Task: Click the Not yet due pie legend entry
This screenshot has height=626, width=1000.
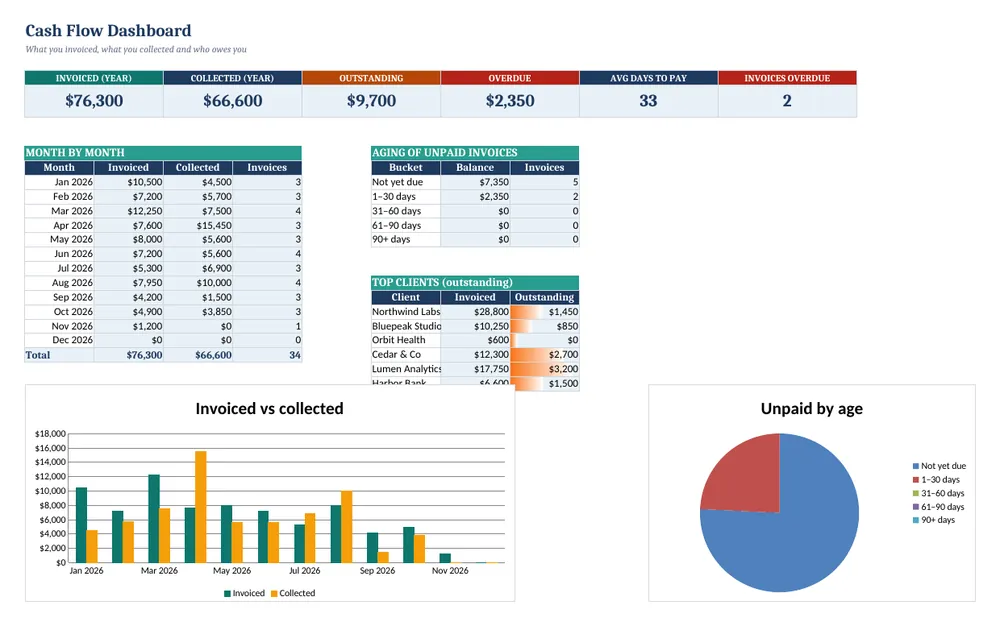Action: tap(939, 466)
